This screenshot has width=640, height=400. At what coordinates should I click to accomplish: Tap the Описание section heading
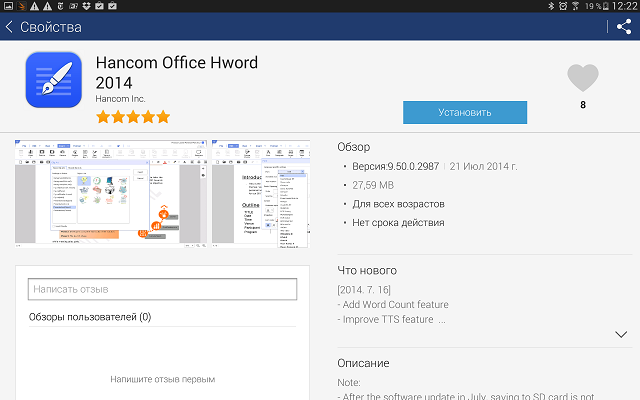363,363
